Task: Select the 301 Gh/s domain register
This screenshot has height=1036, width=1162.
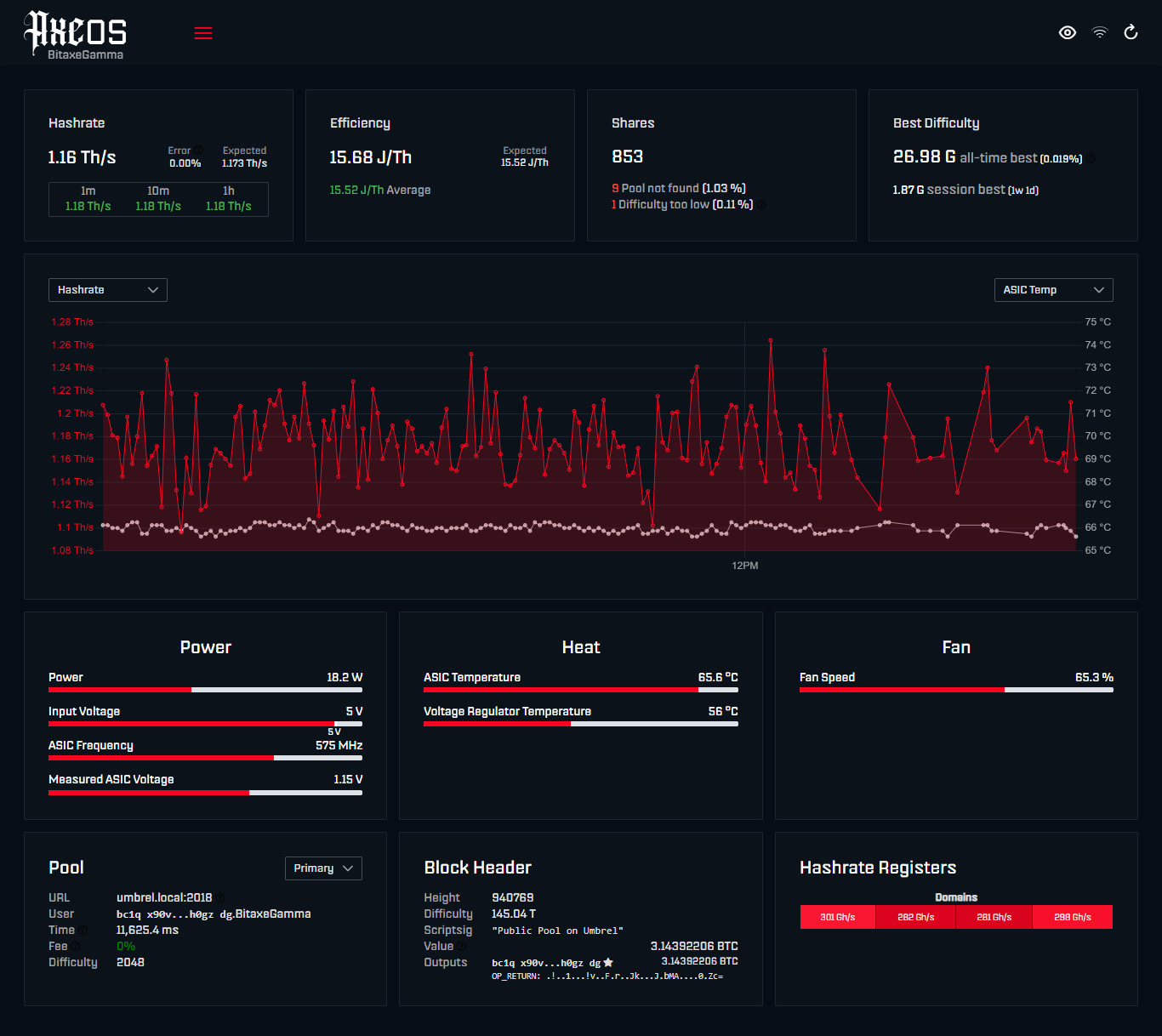Action: point(838,917)
